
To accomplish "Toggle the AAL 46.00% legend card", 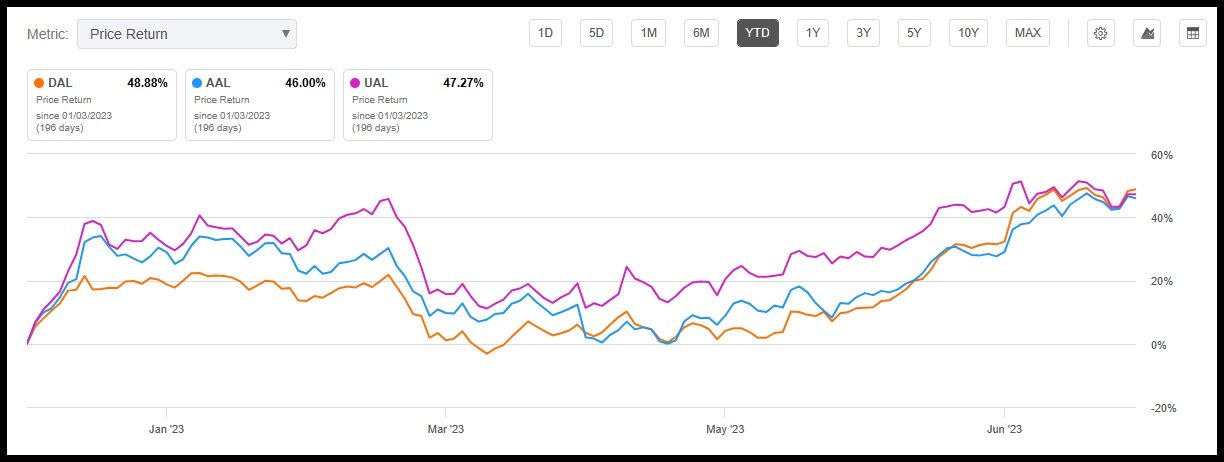I will 259,104.
